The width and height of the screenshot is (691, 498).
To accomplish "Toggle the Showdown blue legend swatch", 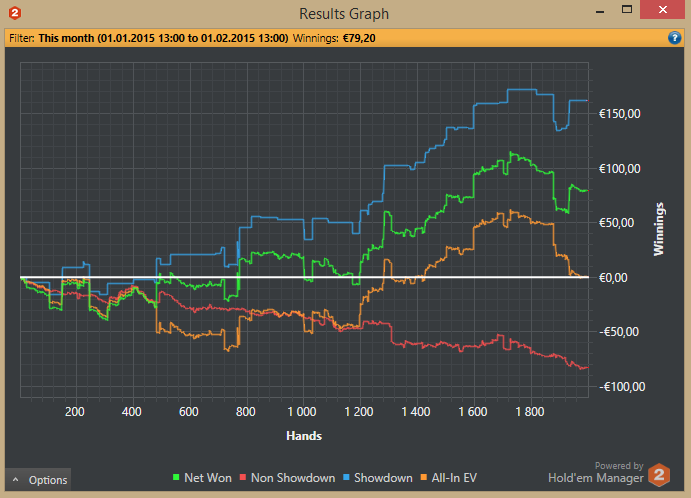I will click(x=346, y=477).
